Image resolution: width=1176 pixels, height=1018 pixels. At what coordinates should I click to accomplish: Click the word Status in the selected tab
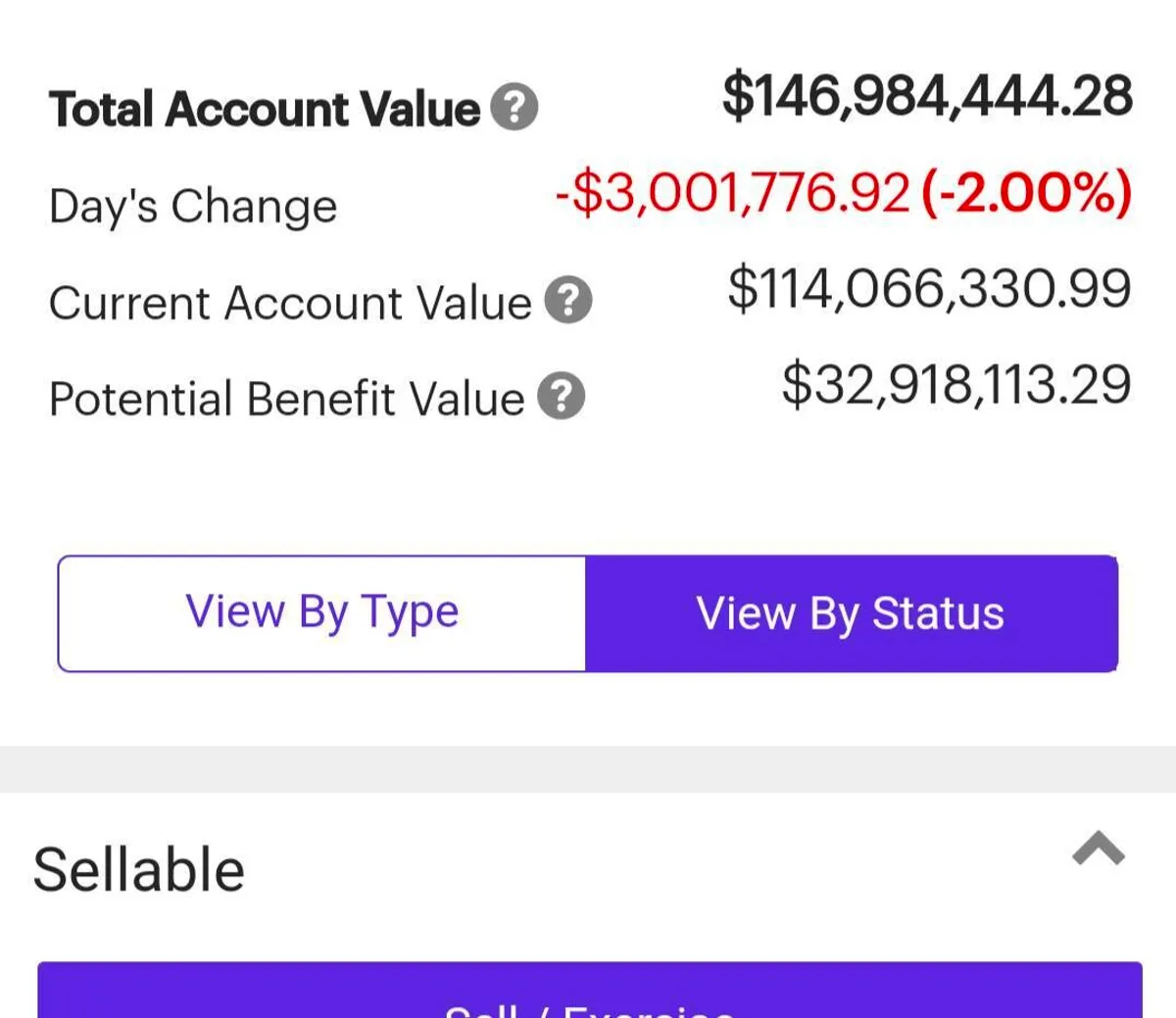938,613
